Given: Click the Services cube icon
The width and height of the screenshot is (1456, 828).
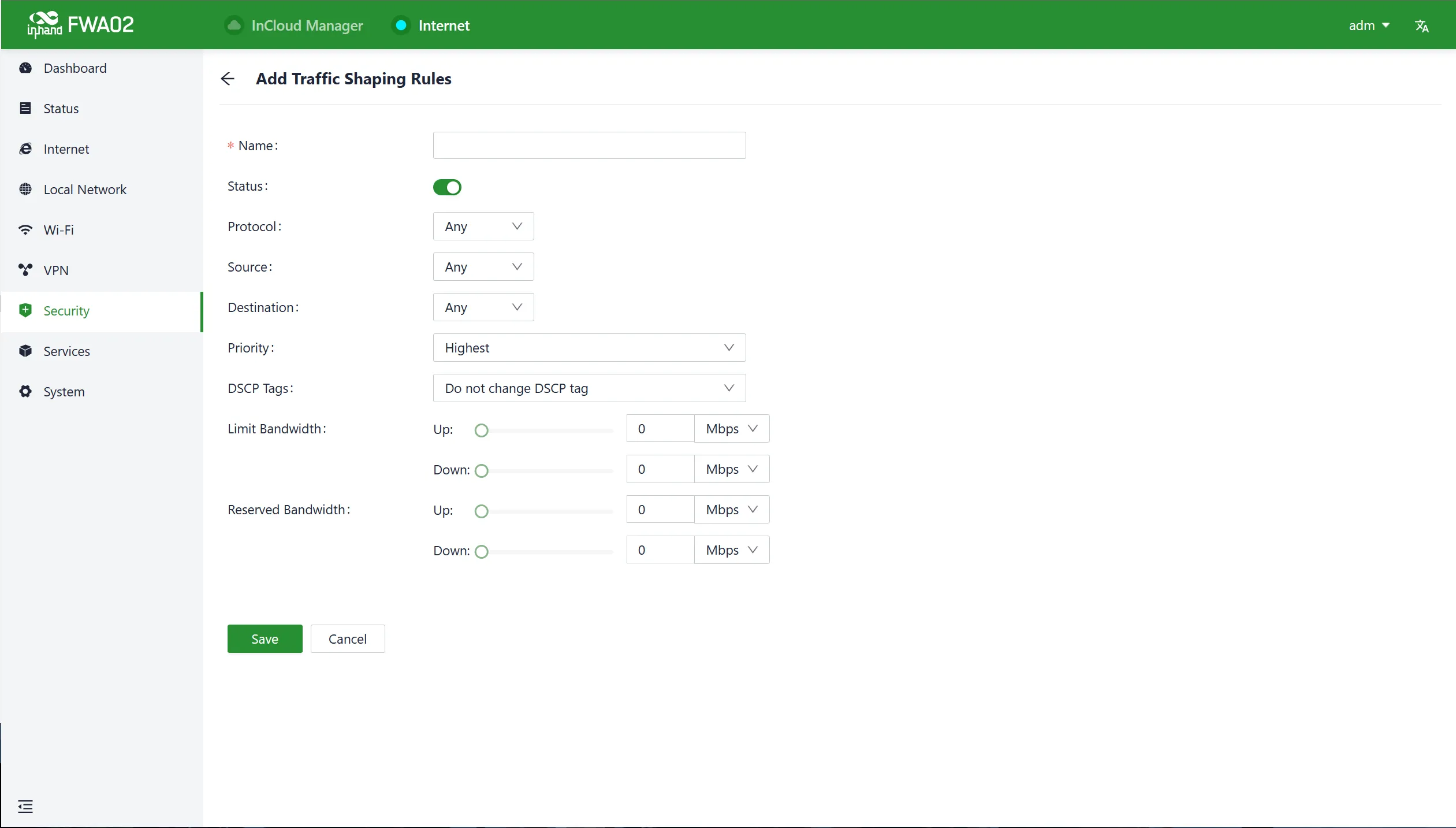Looking at the screenshot, I should tap(25, 351).
